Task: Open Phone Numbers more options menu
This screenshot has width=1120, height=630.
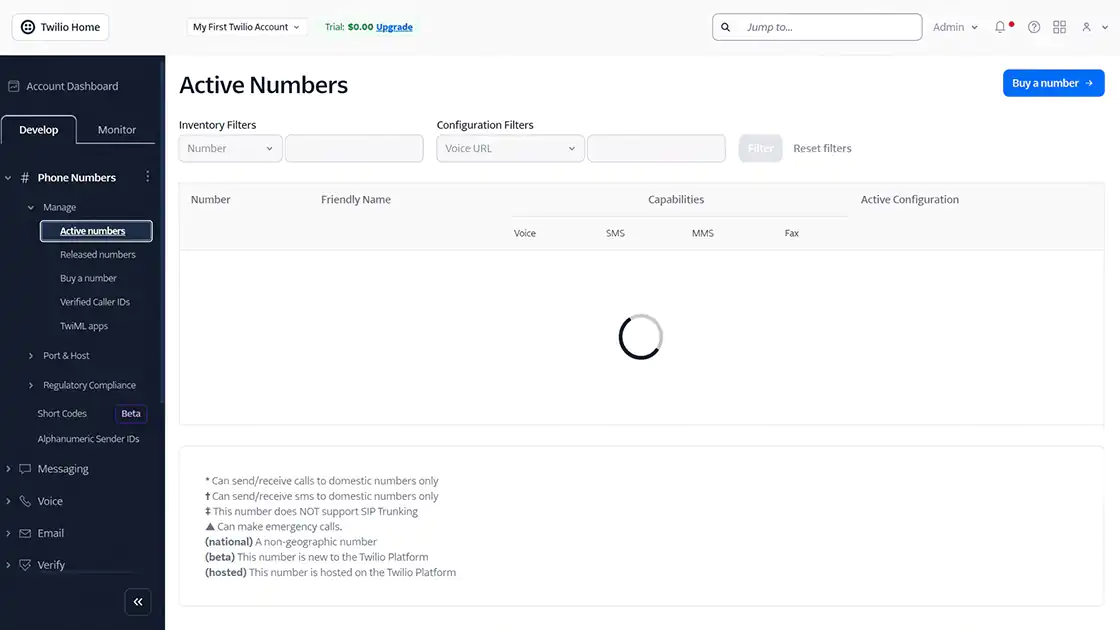Action: [x=148, y=176]
